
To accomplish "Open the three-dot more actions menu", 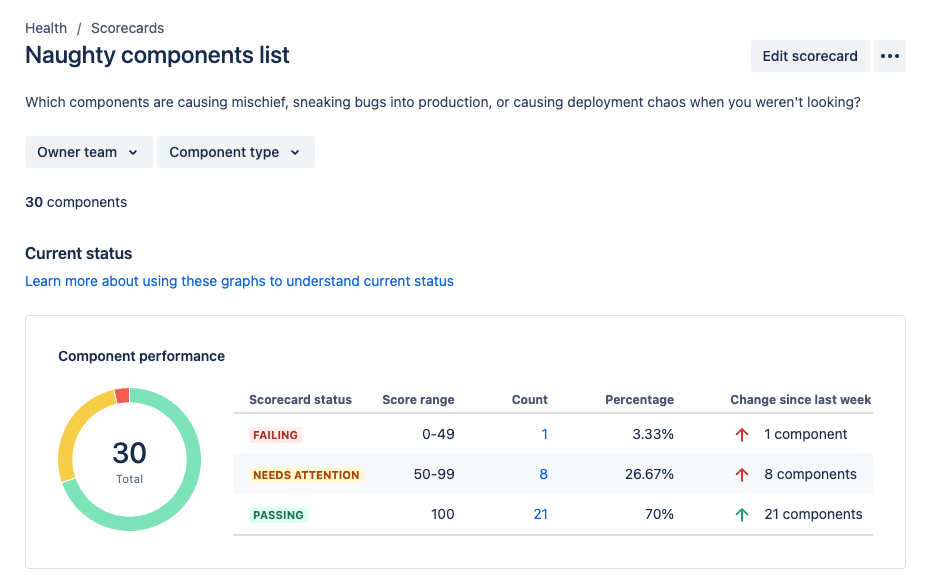I will [890, 56].
